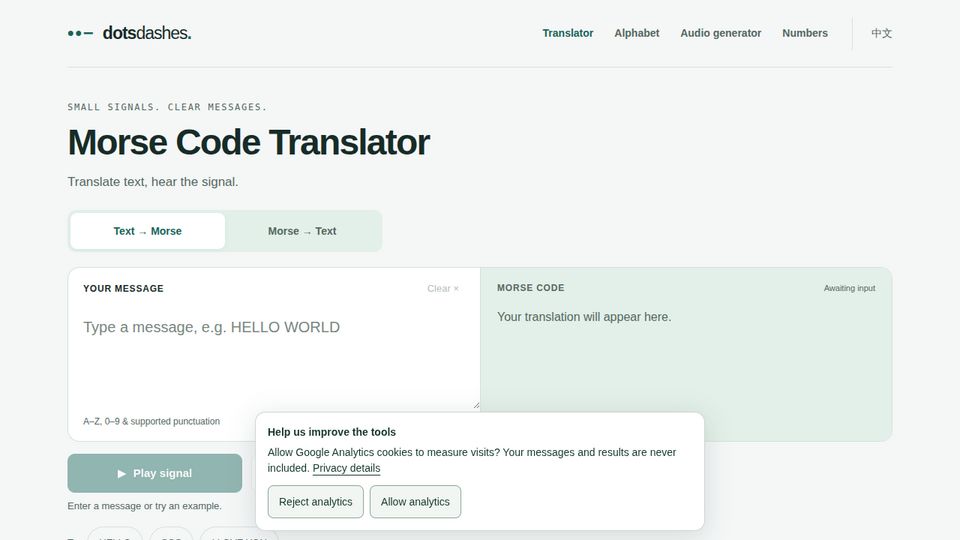Reject analytics cookies

pos(315,501)
